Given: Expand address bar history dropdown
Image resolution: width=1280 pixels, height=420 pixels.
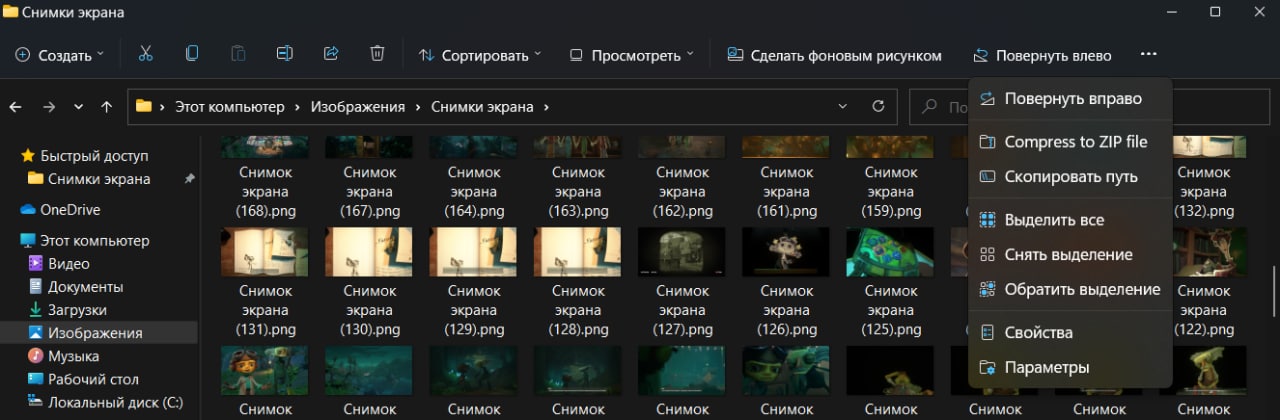Looking at the screenshot, I should (x=842, y=106).
